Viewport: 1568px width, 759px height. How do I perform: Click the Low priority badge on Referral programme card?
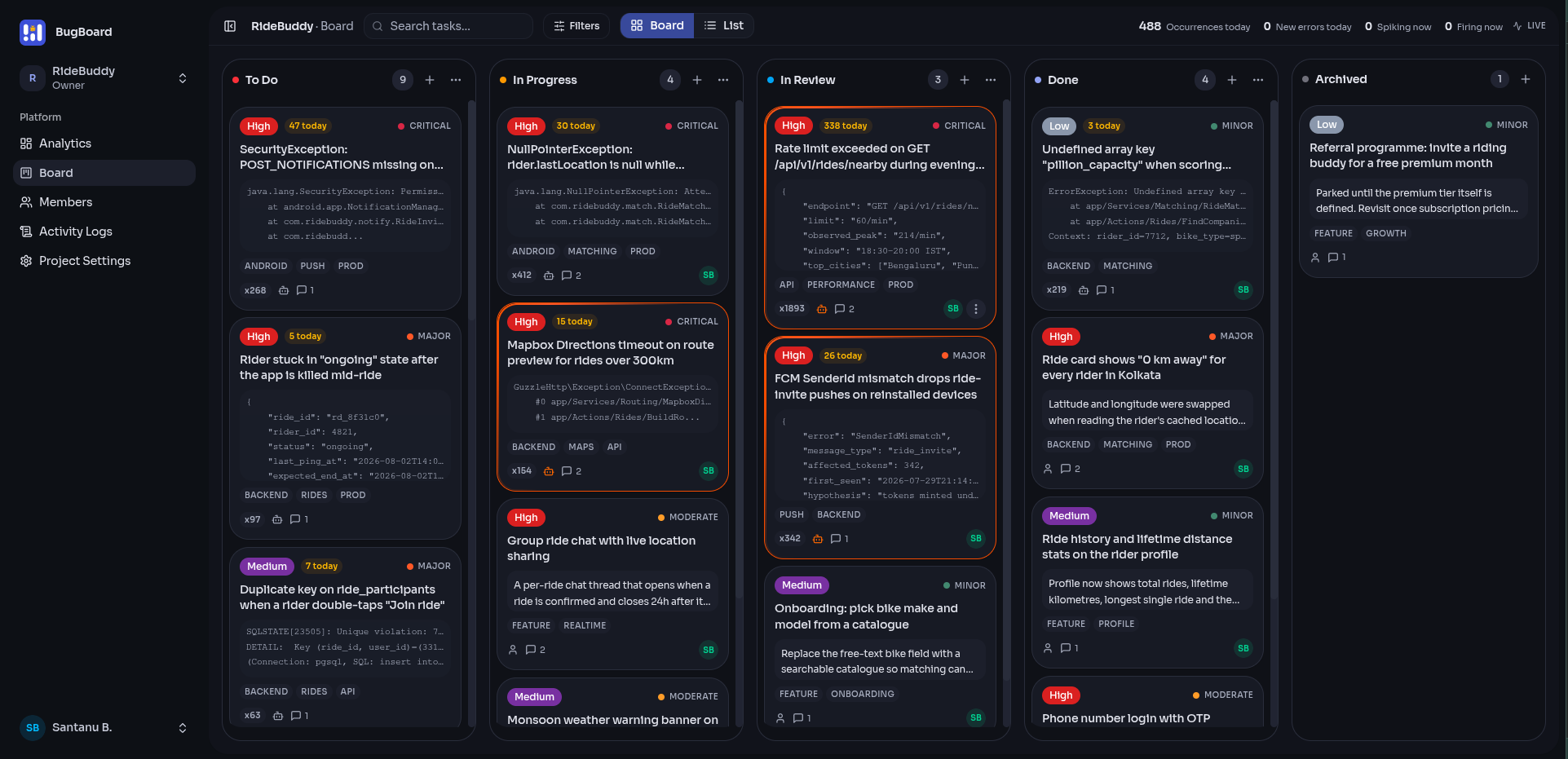point(1327,125)
